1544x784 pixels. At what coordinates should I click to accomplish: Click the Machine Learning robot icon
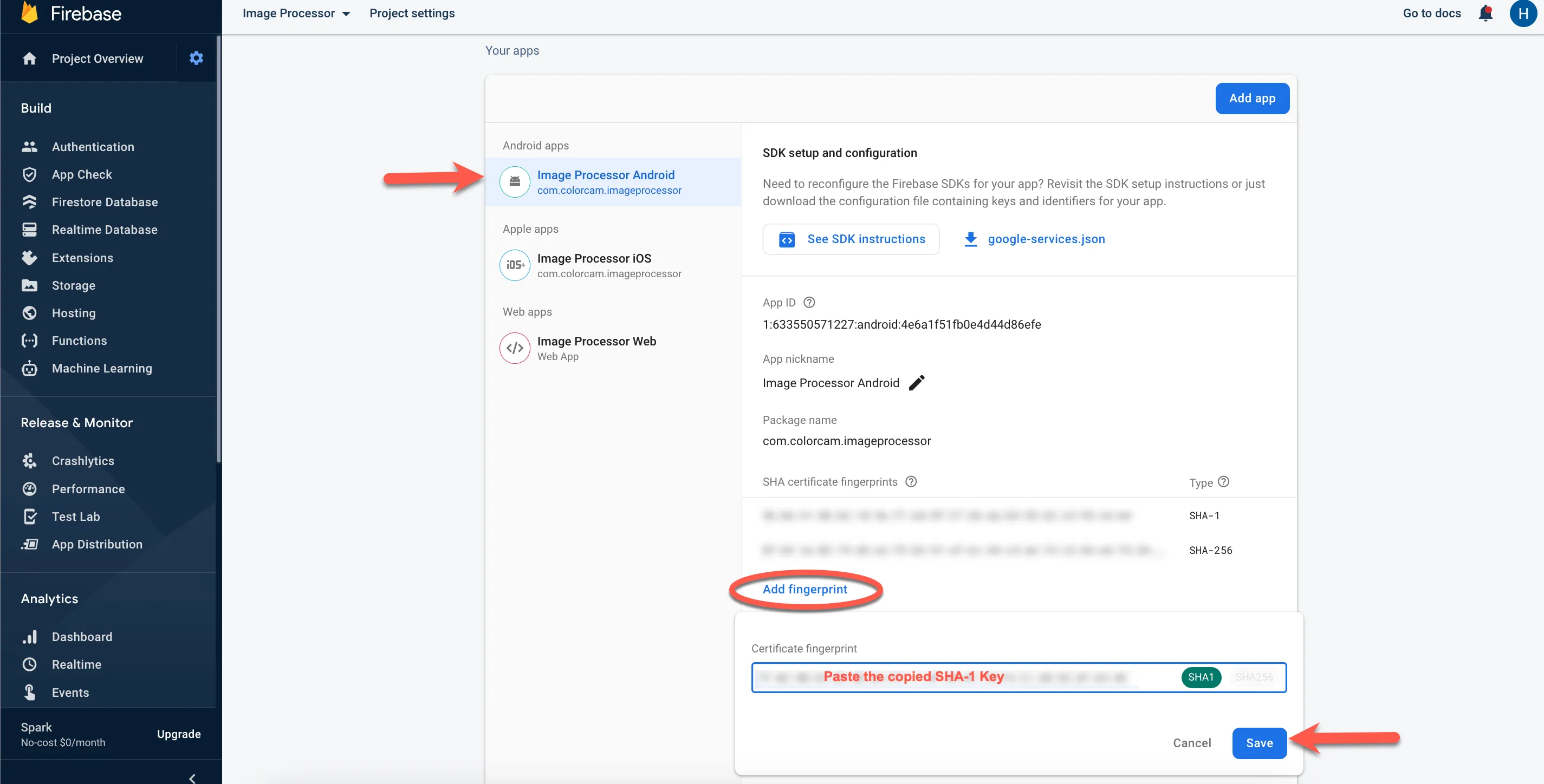[x=29, y=368]
